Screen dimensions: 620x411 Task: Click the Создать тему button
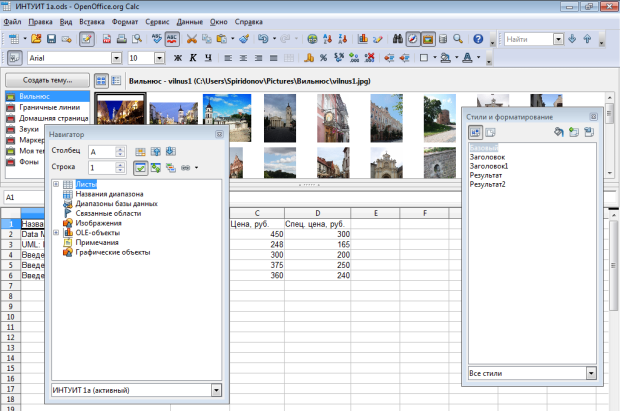[46, 80]
